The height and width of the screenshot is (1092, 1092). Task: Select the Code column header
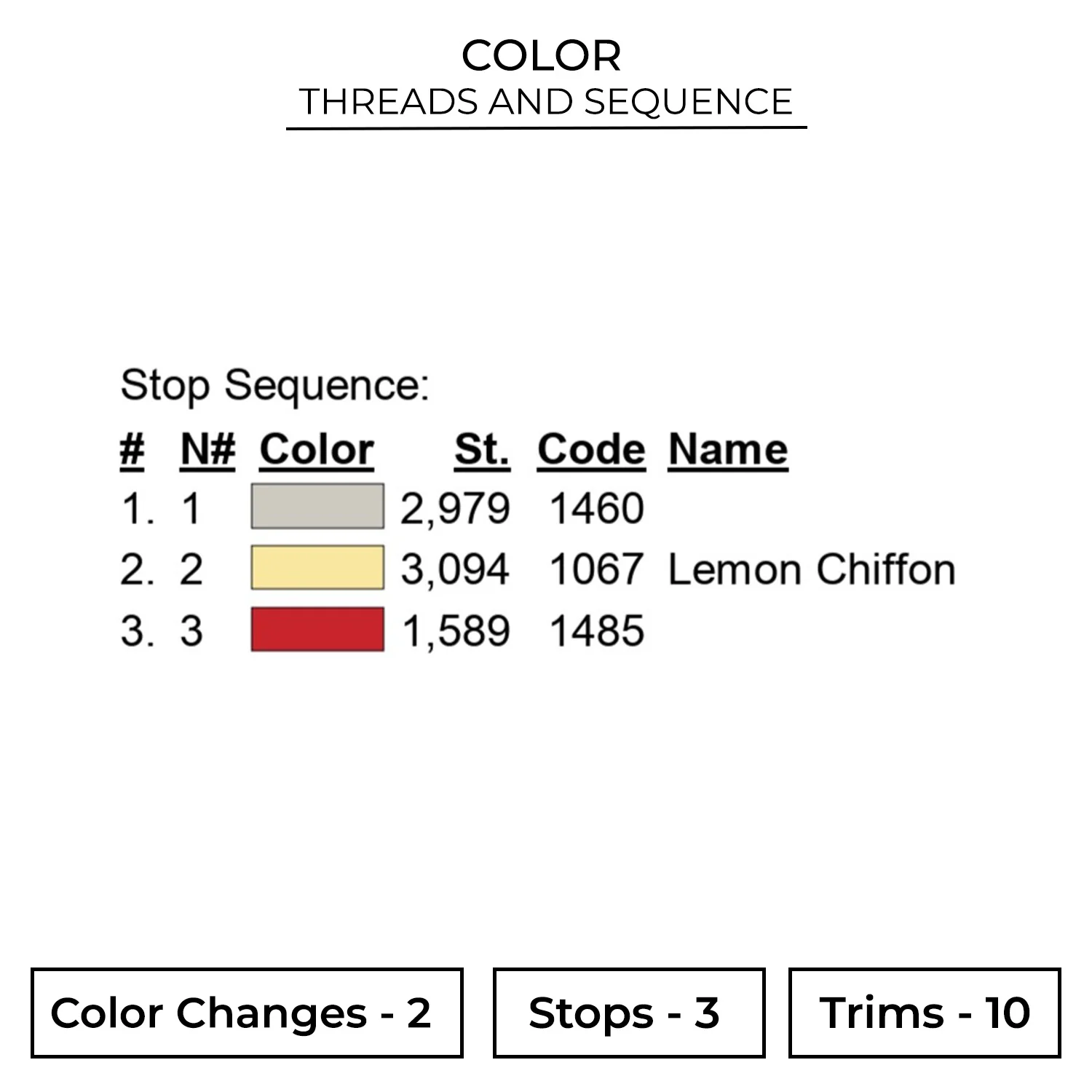pyautogui.click(x=591, y=449)
